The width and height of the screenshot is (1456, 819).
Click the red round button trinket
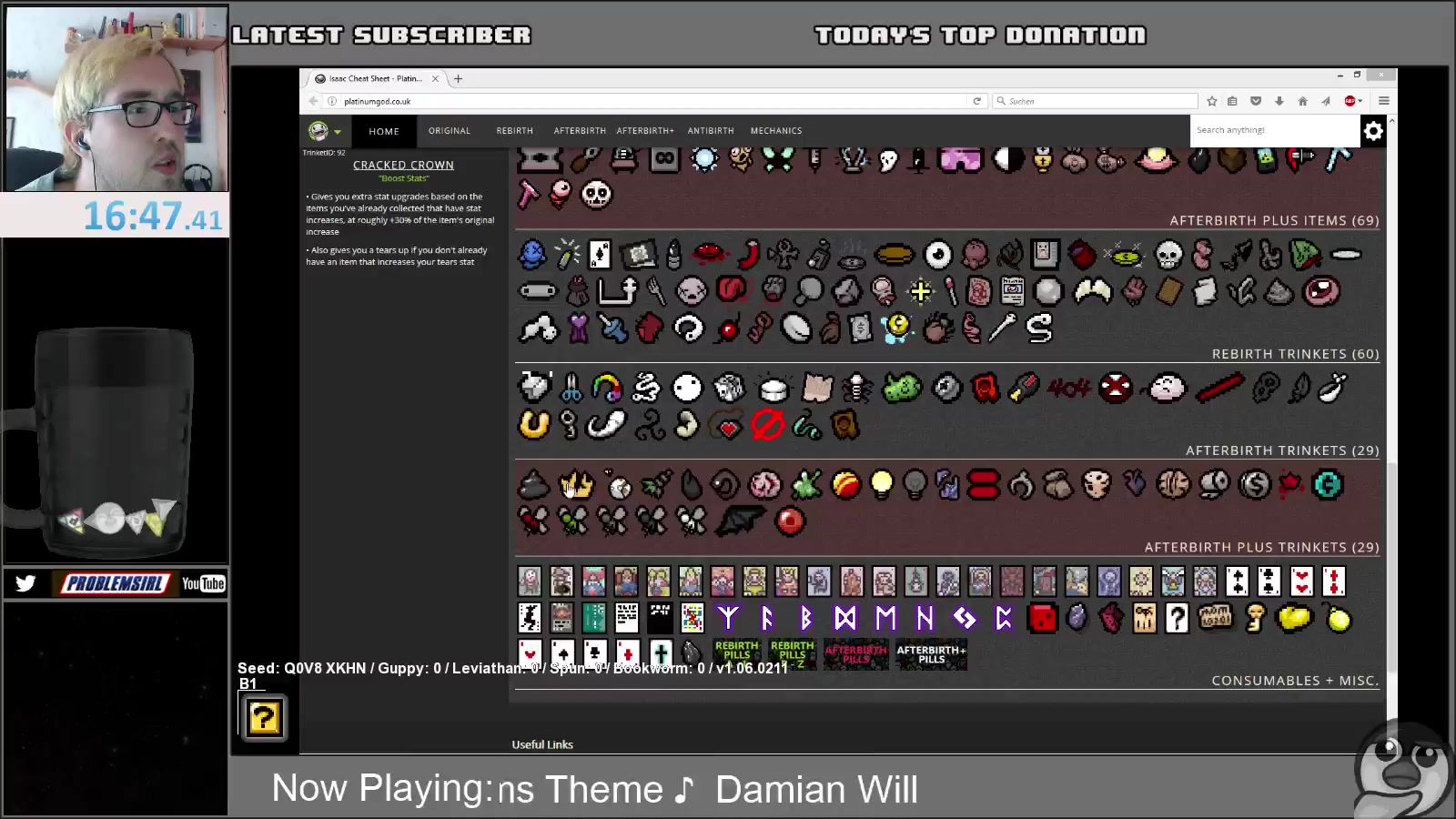pyautogui.click(x=790, y=521)
